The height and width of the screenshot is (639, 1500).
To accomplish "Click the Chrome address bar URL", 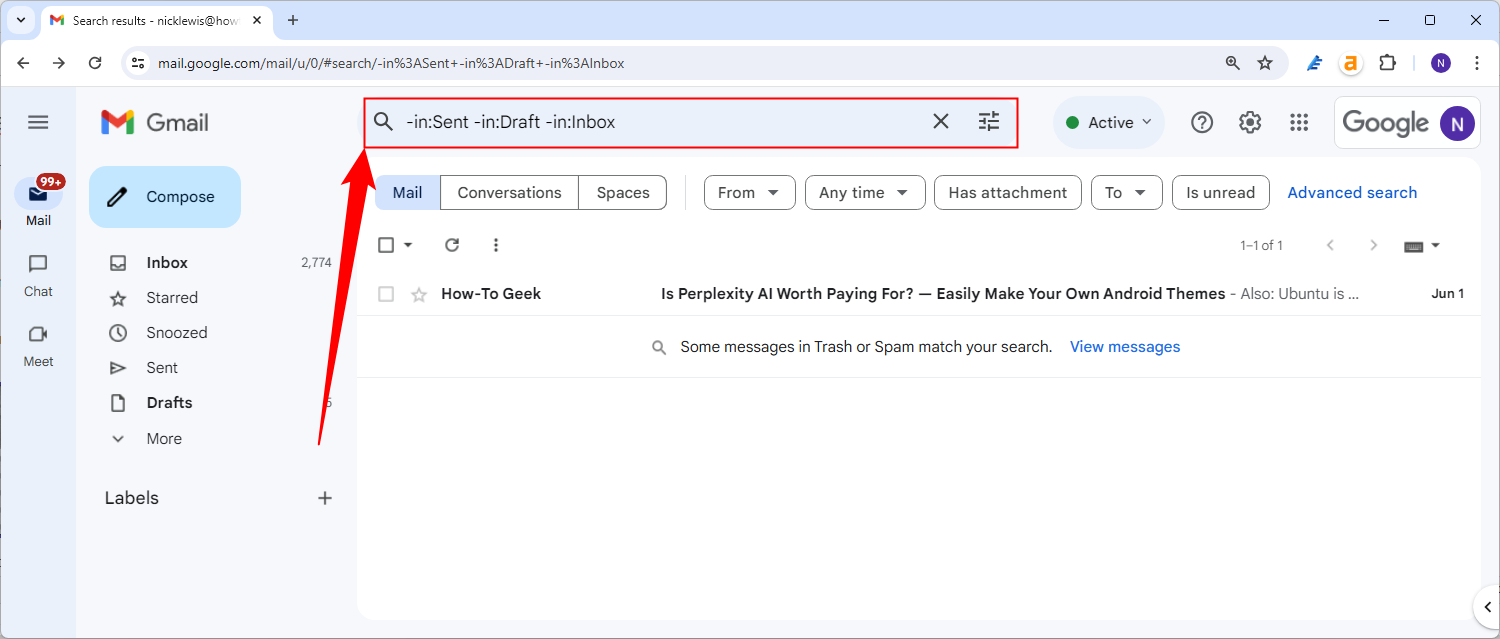I will [x=391, y=63].
